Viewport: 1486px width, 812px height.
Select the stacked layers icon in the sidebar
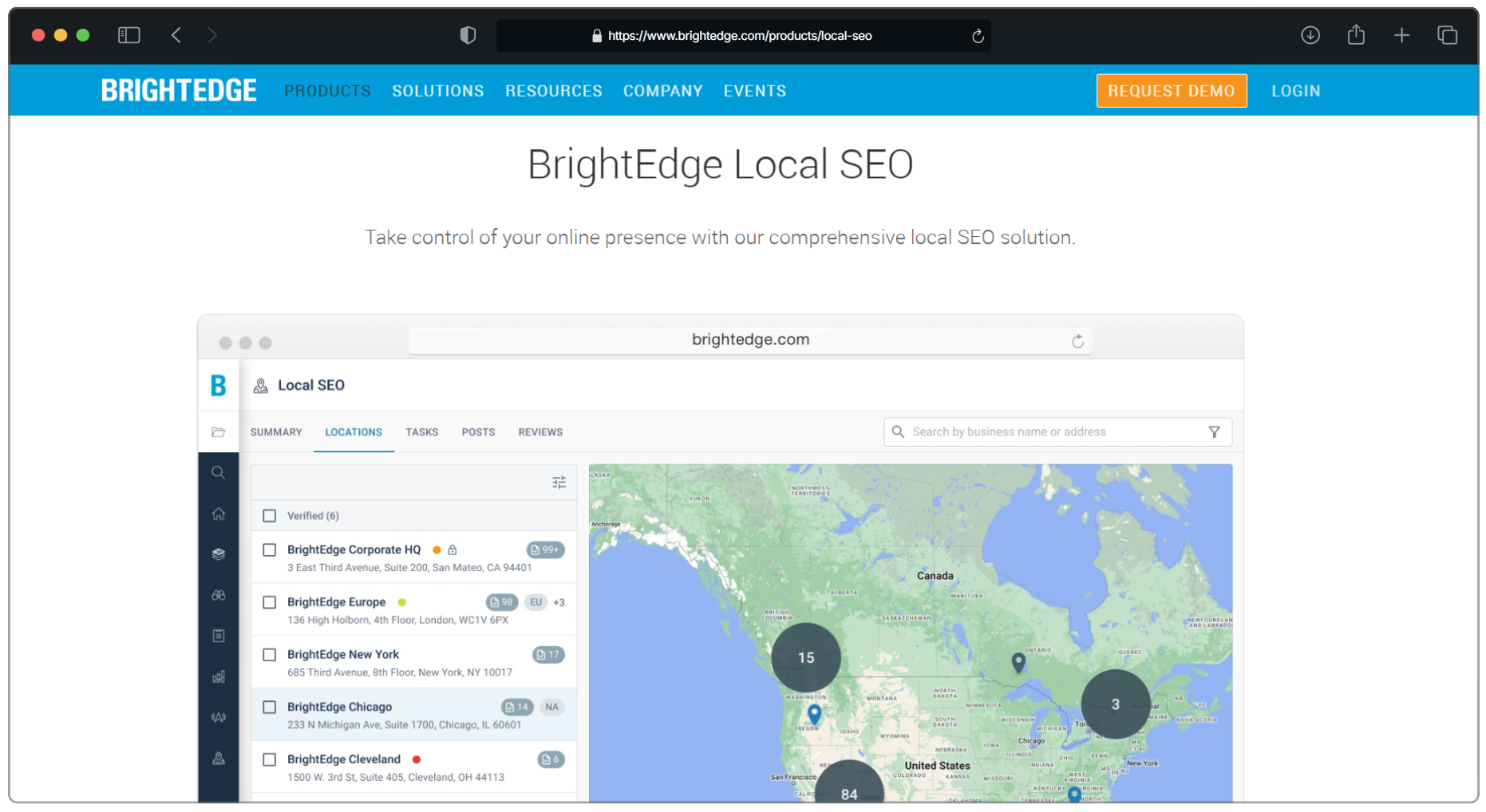[x=218, y=554]
